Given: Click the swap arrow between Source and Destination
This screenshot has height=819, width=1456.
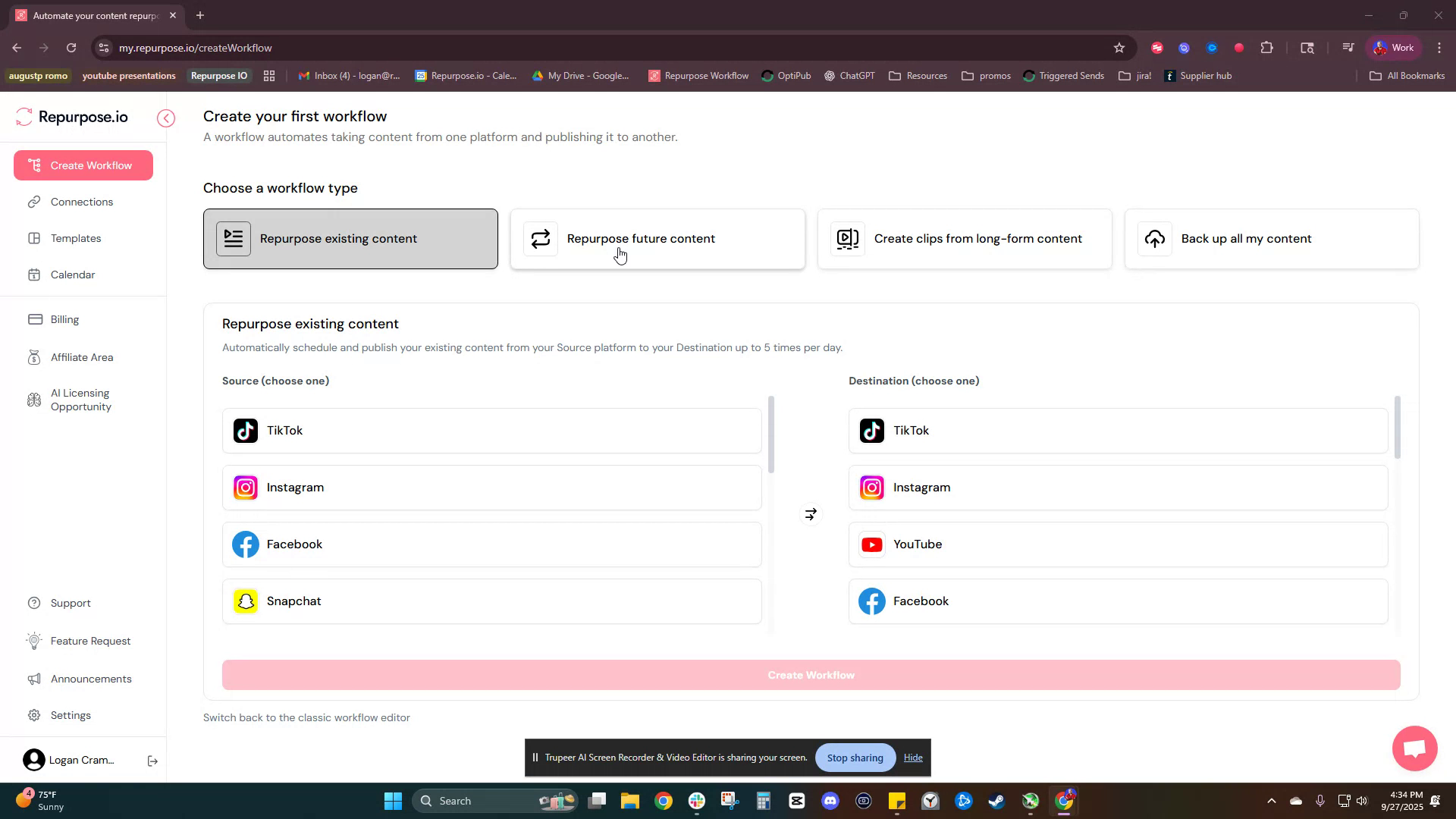Looking at the screenshot, I should 810,513.
